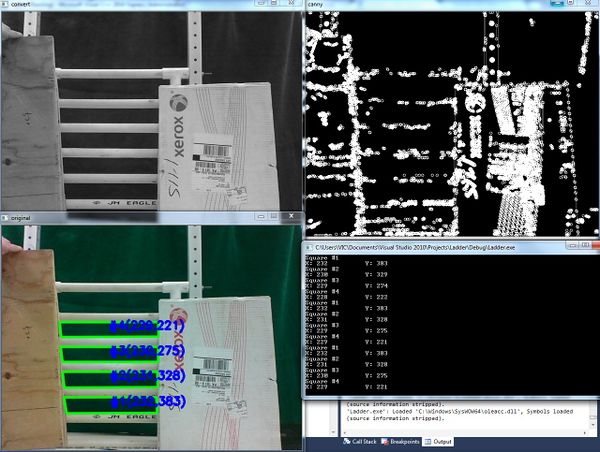Select the "X: 228" value in console
The width and height of the screenshot is (600, 452).
[x=316, y=297]
